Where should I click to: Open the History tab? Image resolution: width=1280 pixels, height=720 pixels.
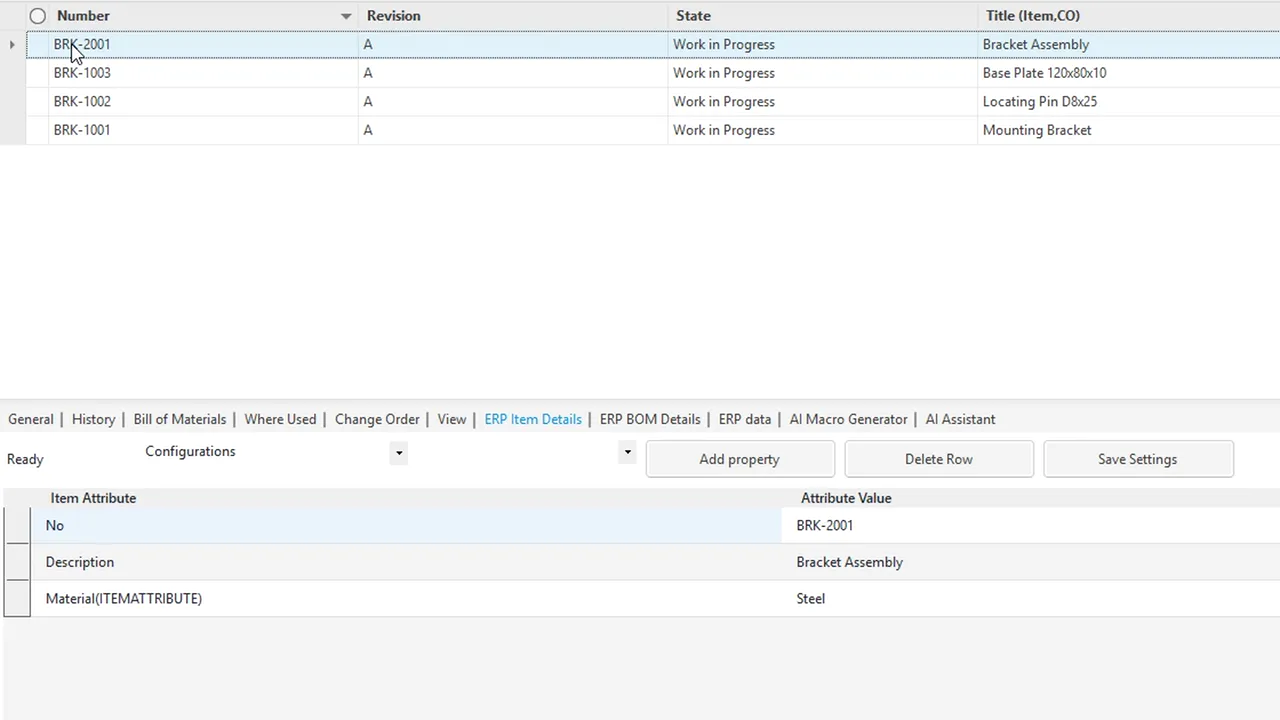click(x=94, y=419)
